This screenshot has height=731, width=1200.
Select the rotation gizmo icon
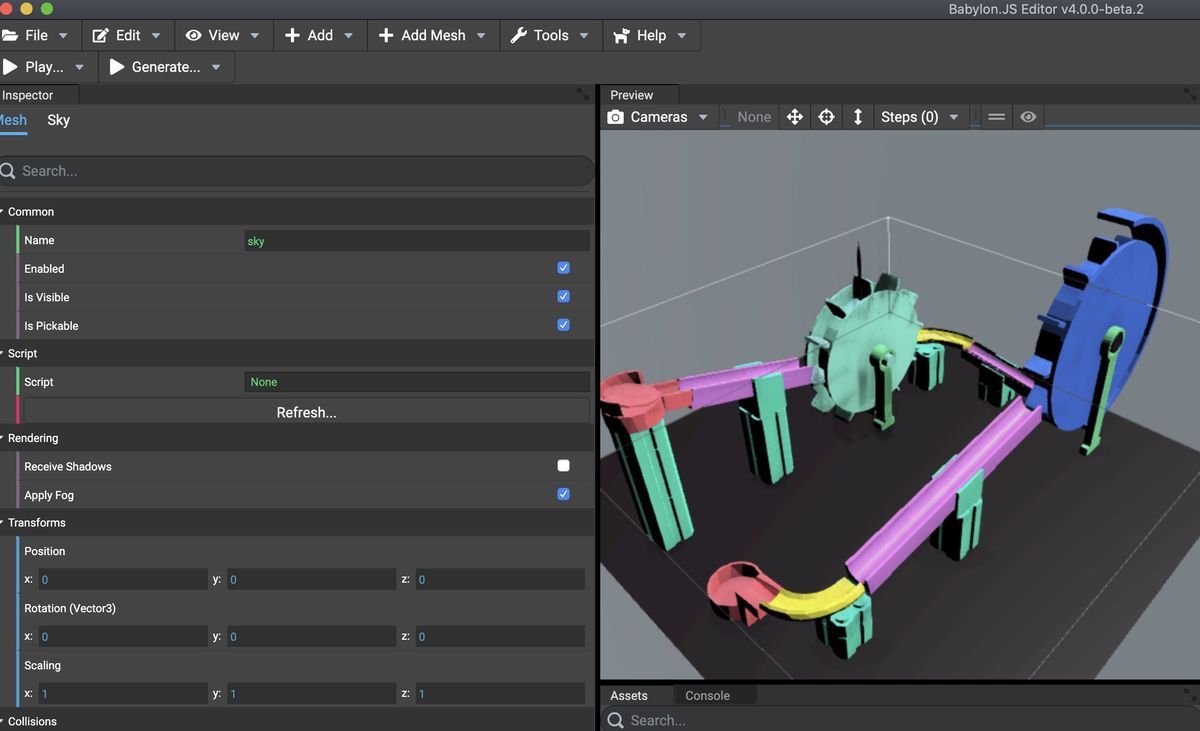point(826,116)
